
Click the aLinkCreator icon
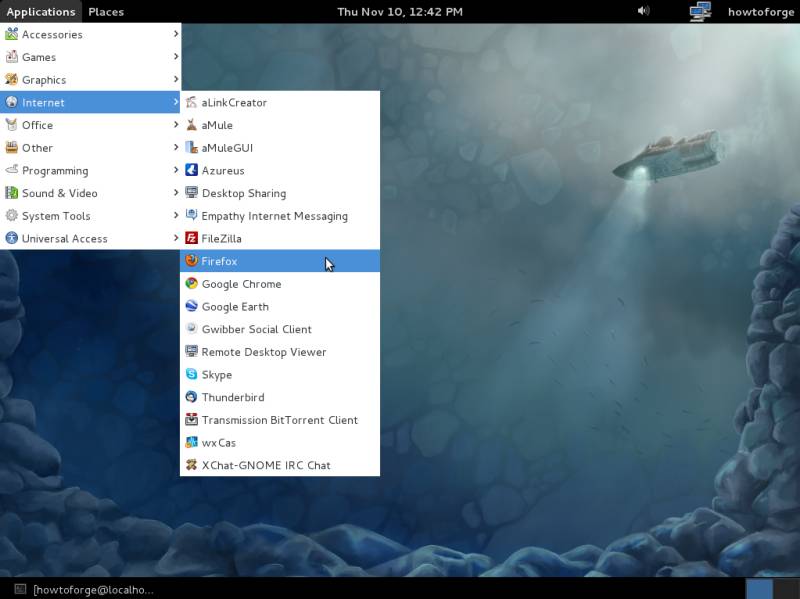pyautogui.click(x=191, y=102)
